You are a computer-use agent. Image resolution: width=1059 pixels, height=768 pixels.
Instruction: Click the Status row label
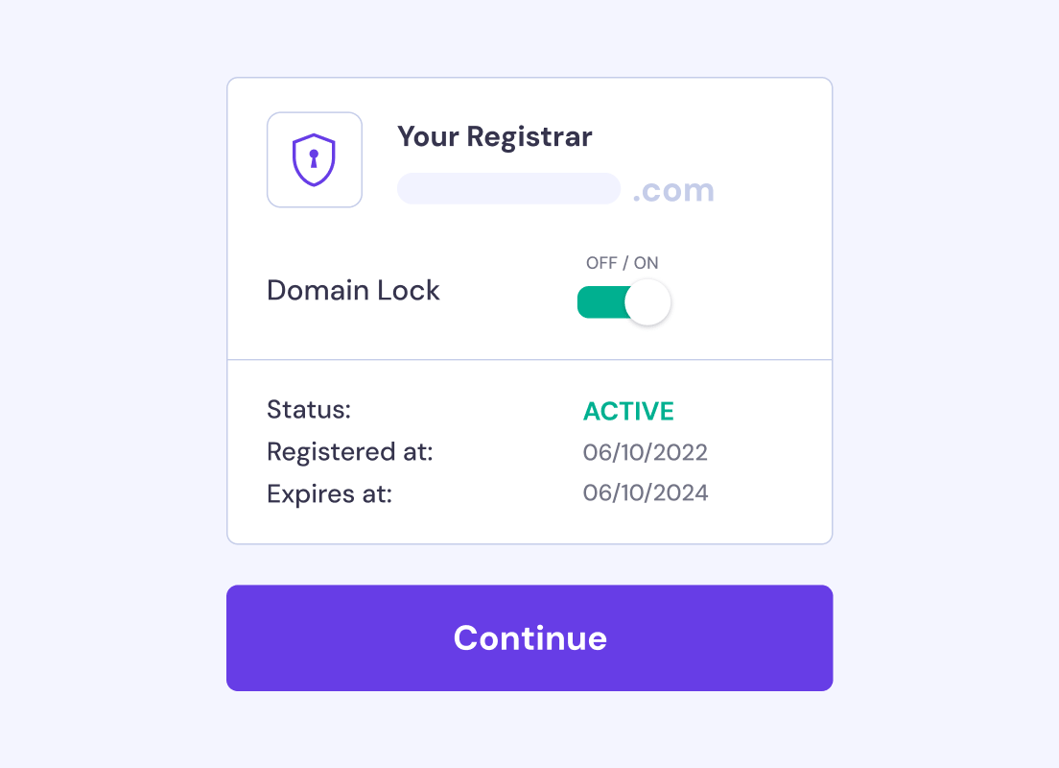309,410
